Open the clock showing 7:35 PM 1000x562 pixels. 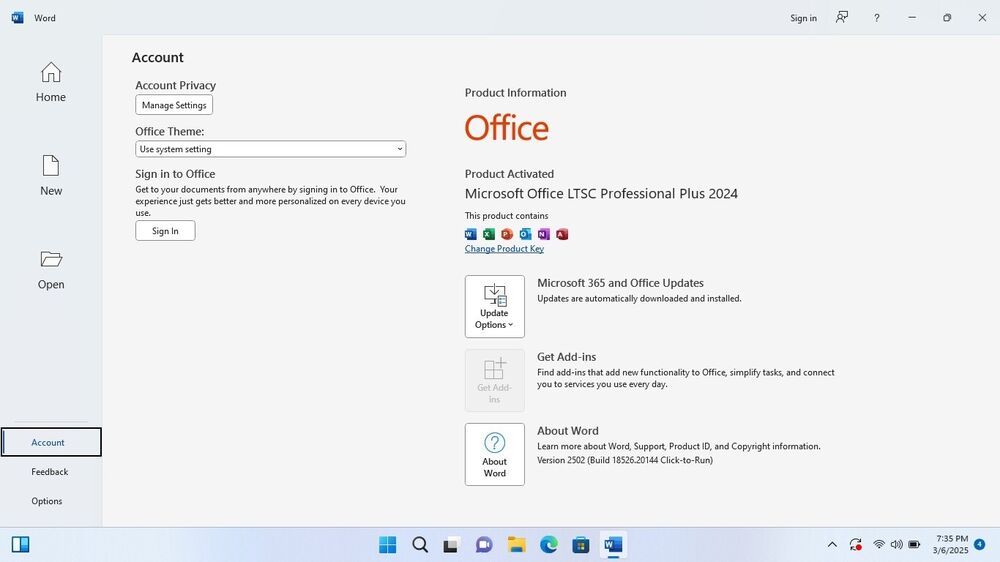(950, 544)
